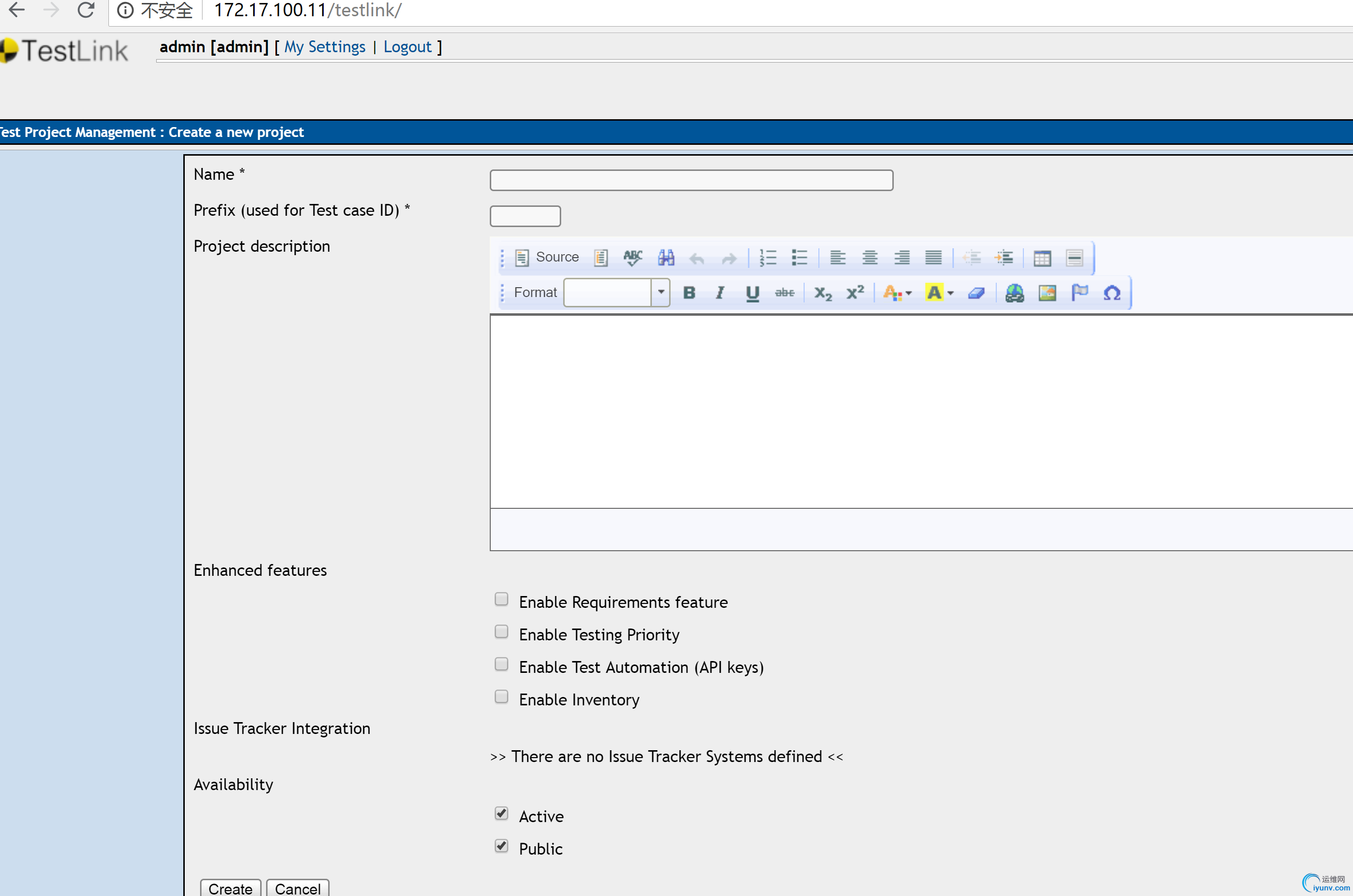Expand background color dropdown arrow
Screen dimensions: 1353x896
[x=950, y=293]
